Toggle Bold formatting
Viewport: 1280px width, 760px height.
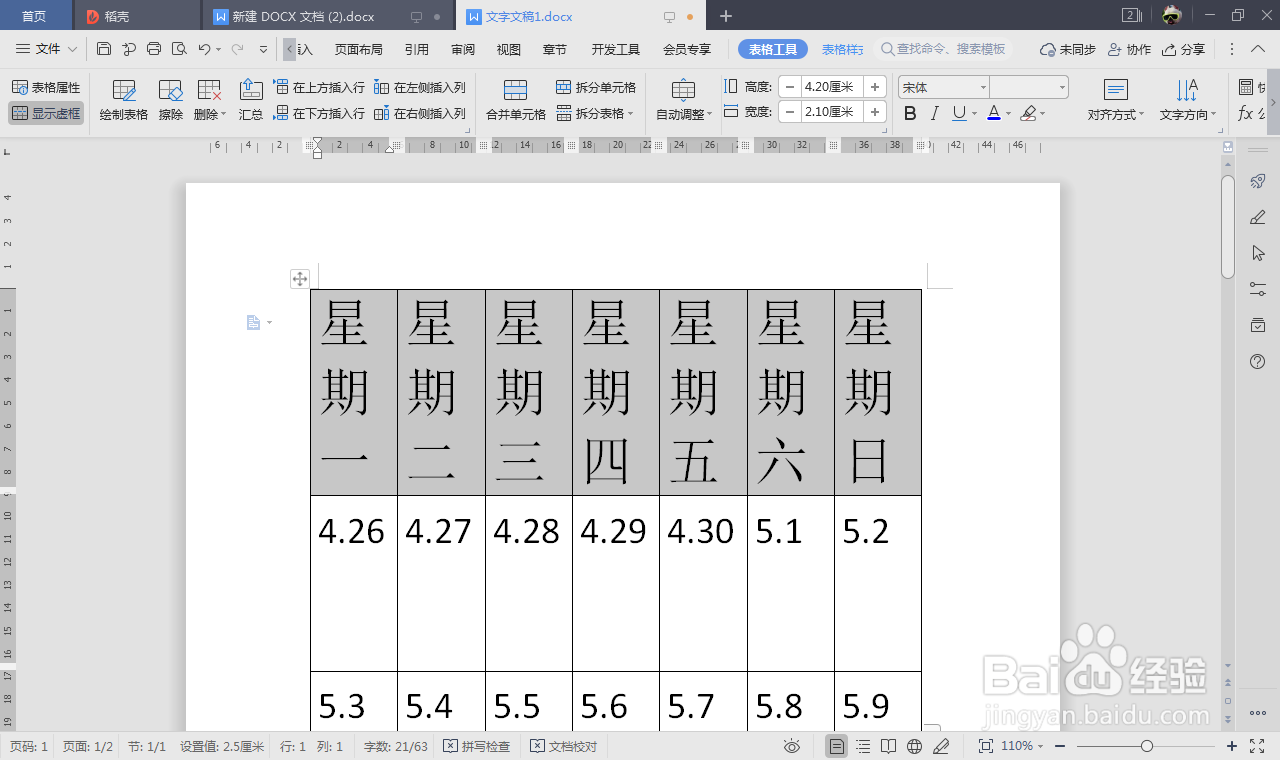pos(910,114)
